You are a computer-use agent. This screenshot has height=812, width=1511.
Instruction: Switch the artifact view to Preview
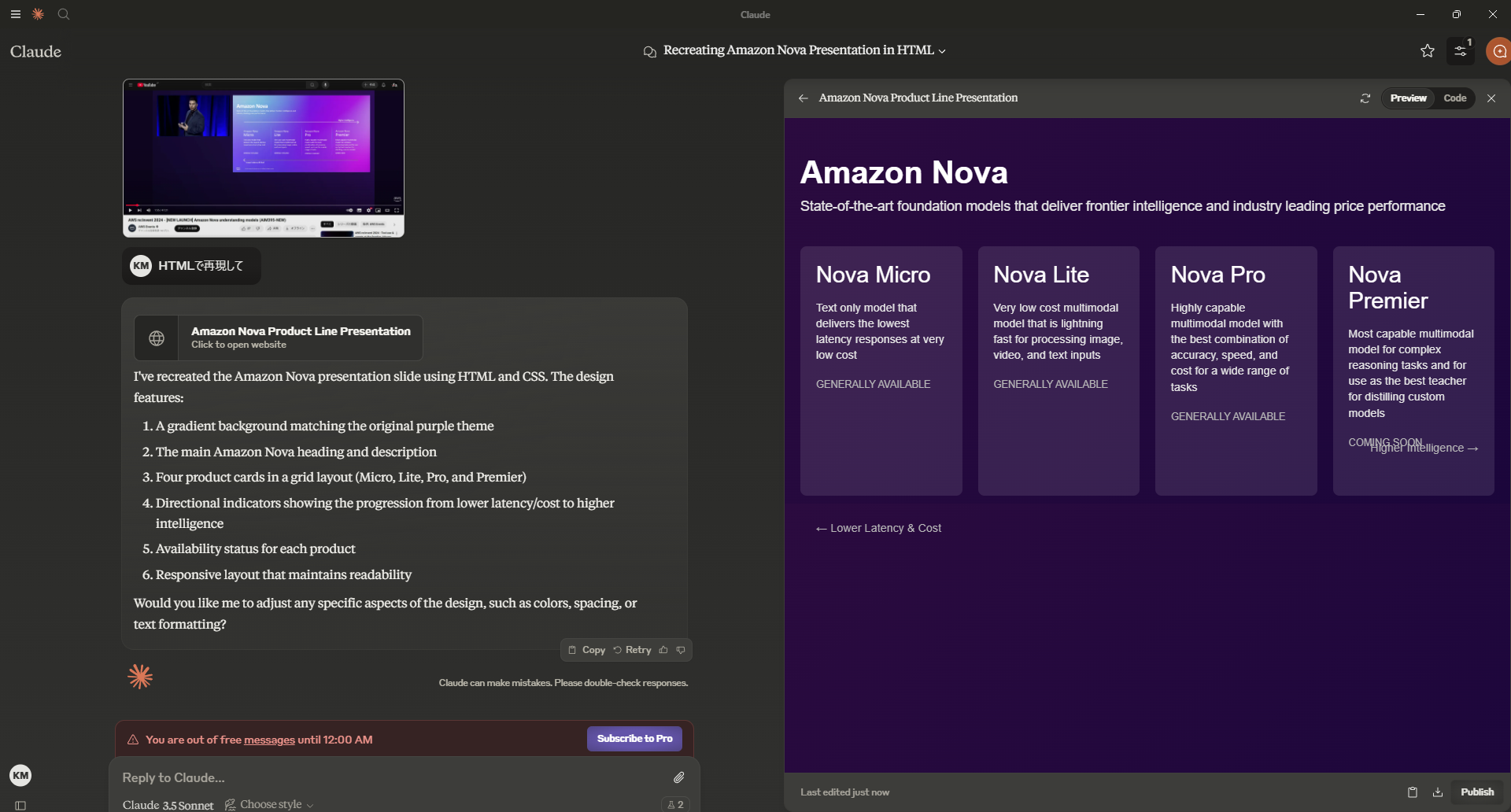[x=1408, y=98]
